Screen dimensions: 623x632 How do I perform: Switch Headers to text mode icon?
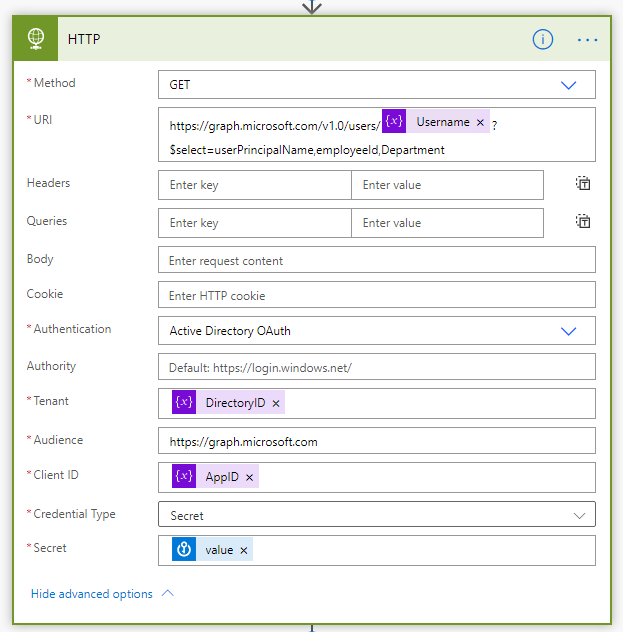[x=583, y=183]
